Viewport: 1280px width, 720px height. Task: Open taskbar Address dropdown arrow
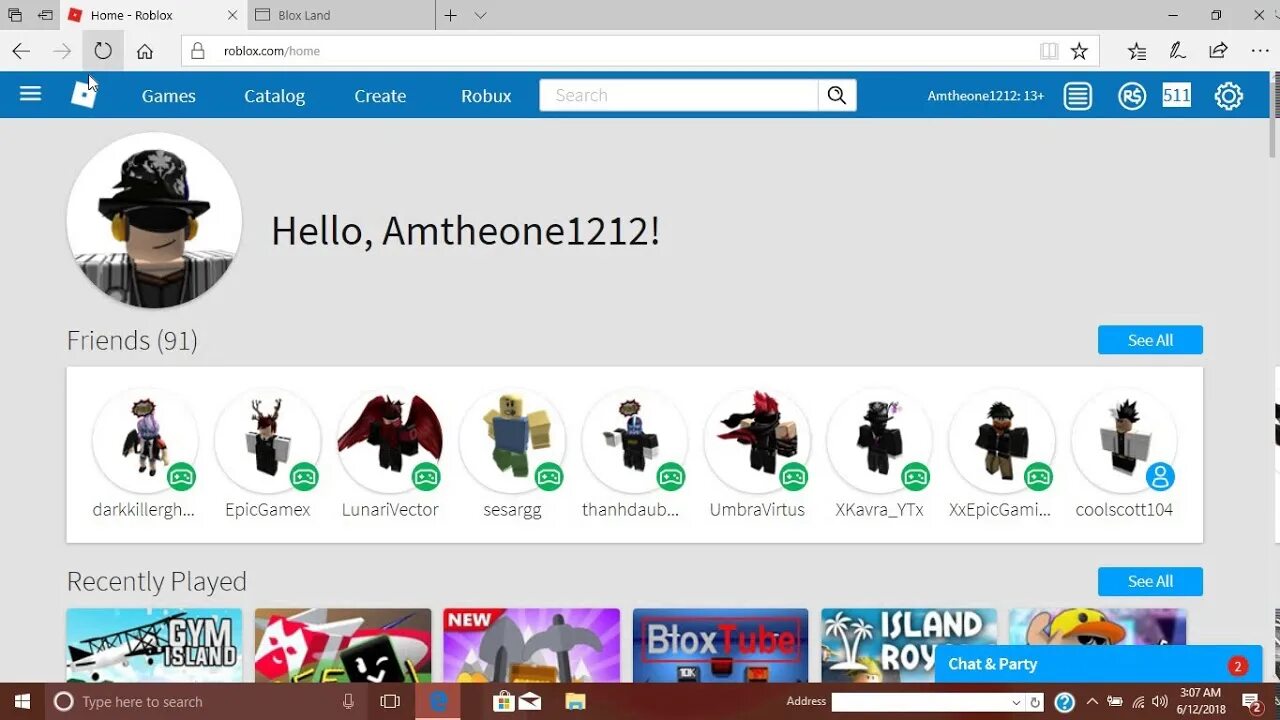pyautogui.click(x=1016, y=702)
